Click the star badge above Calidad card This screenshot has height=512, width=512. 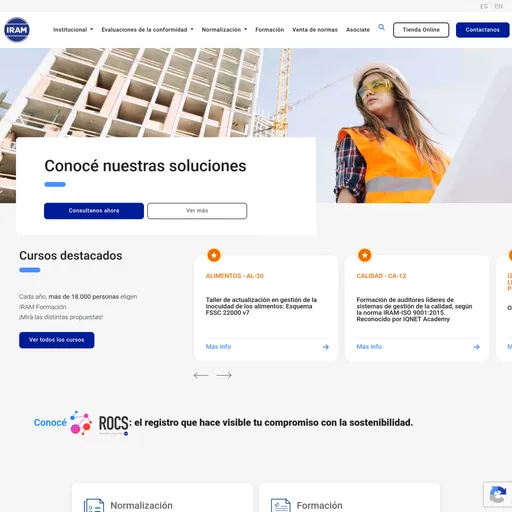pos(365,255)
